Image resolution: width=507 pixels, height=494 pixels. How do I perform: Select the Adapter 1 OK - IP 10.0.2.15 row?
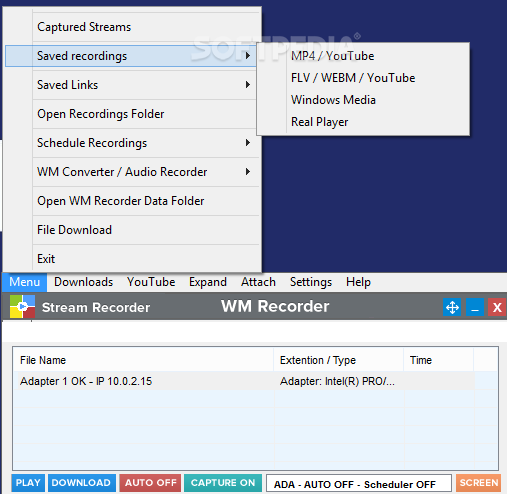pos(244,381)
